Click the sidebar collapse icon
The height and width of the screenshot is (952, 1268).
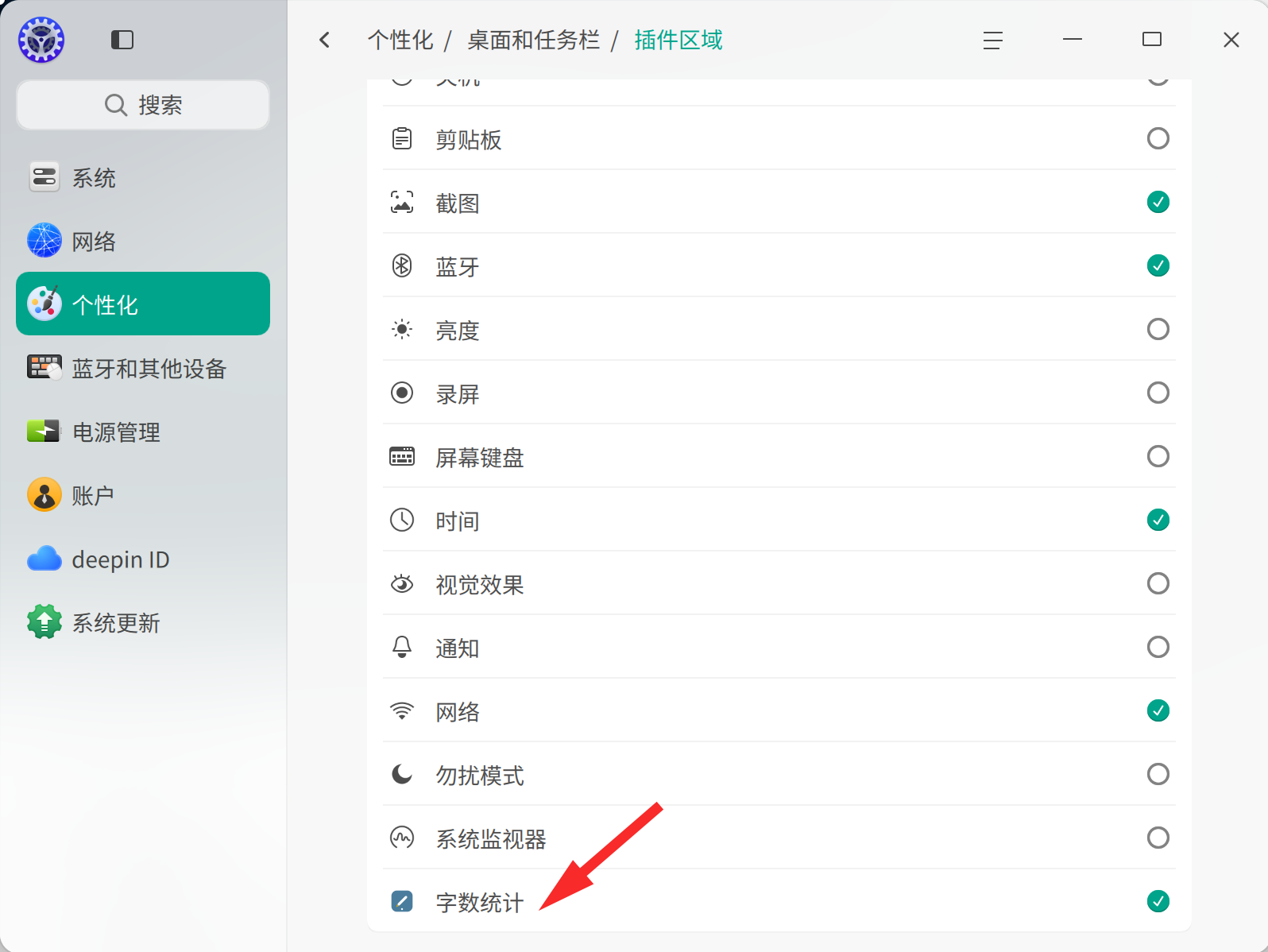click(122, 40)
